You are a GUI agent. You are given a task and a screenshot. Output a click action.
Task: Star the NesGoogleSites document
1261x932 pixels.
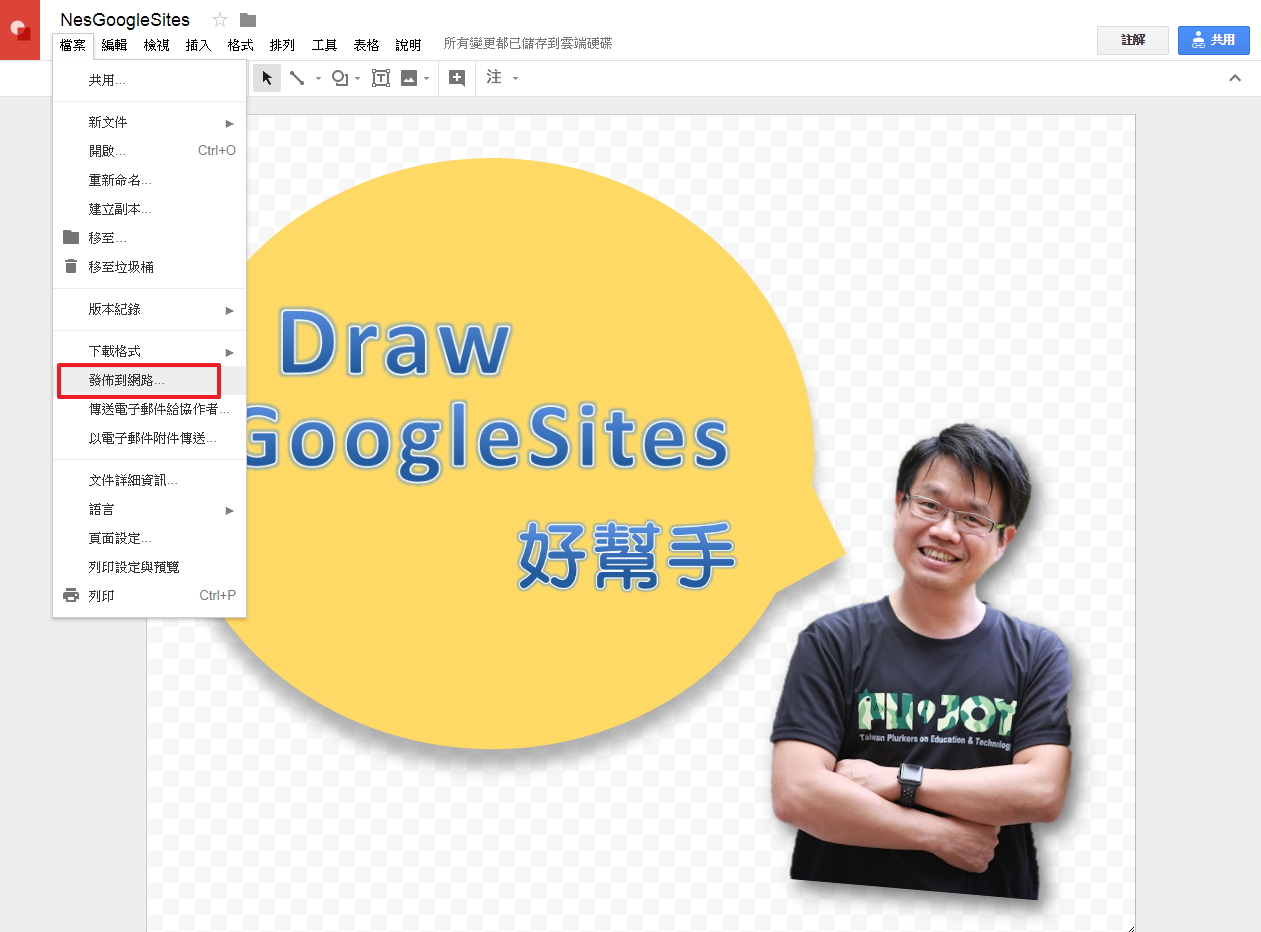[x=220, y=20]
